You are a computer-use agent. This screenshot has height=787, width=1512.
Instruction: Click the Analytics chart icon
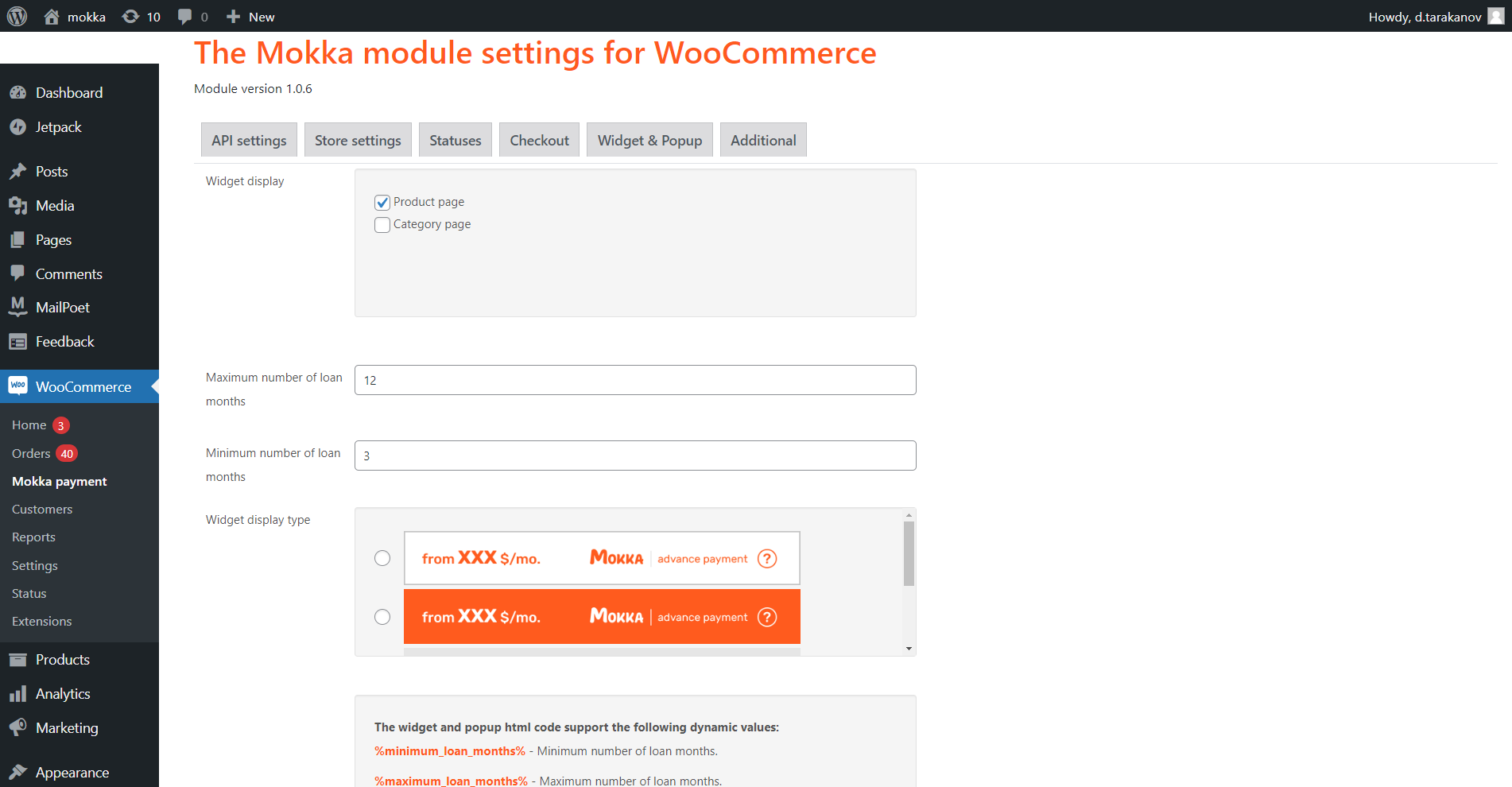[x=17, y=694]
